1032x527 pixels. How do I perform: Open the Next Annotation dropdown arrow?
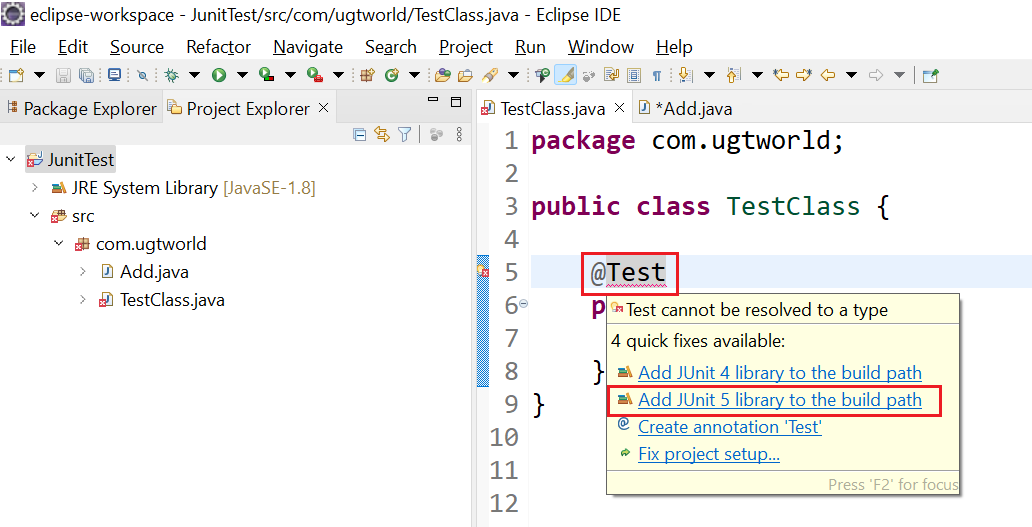click(x=709, y=76)
